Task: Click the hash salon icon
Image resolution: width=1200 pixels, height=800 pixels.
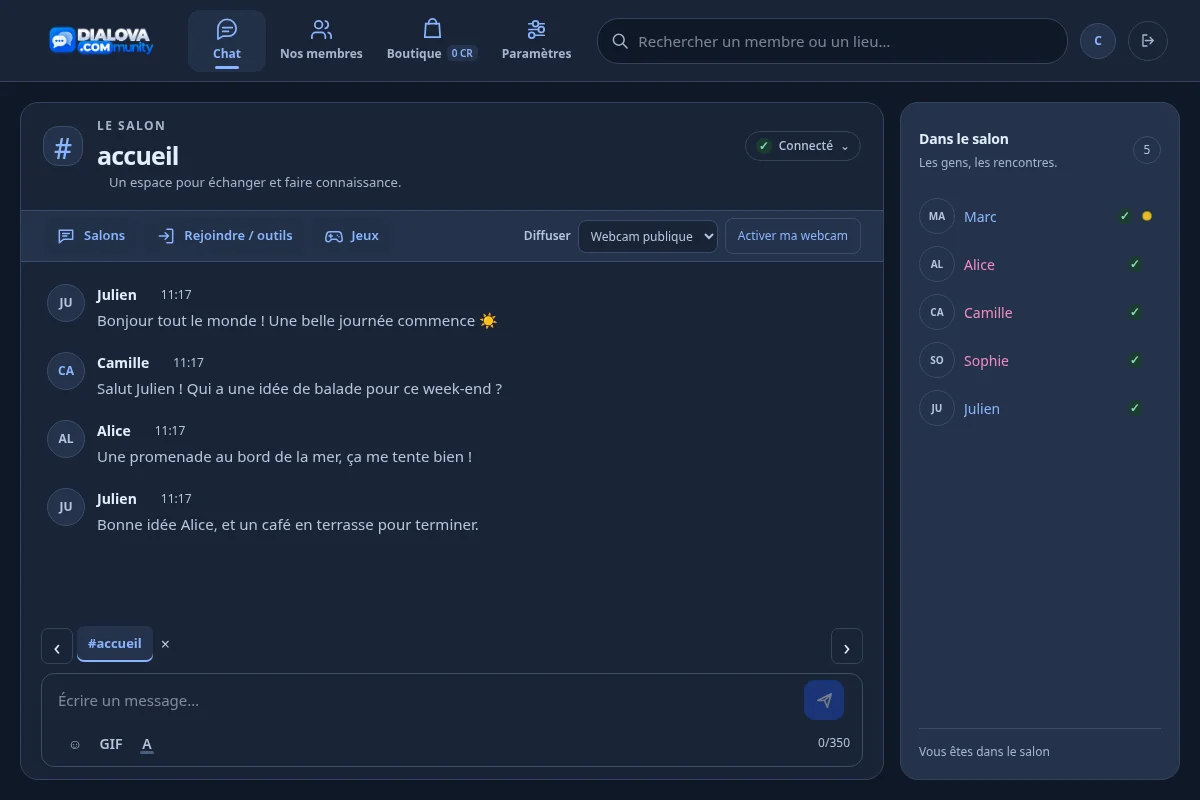Action: 63,148
